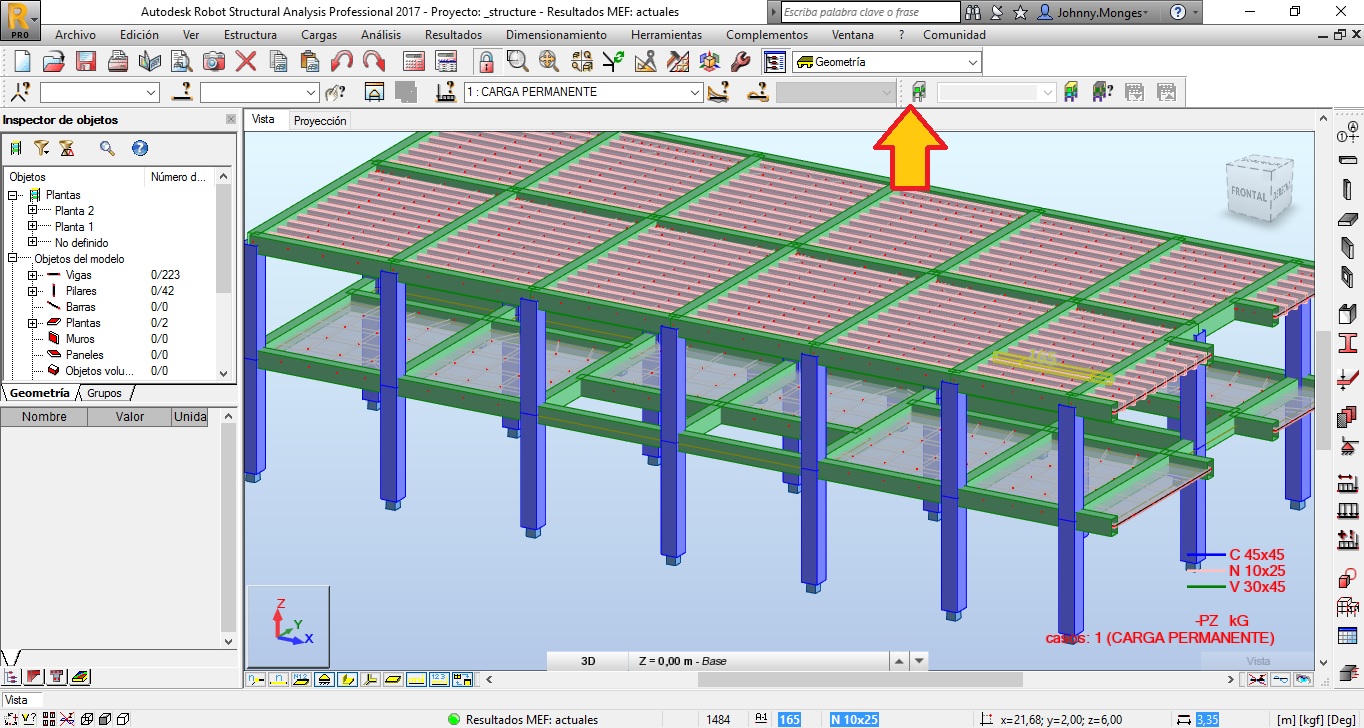
Task: Expand the 'Vigas' tree node
Action: pos(32,275)
